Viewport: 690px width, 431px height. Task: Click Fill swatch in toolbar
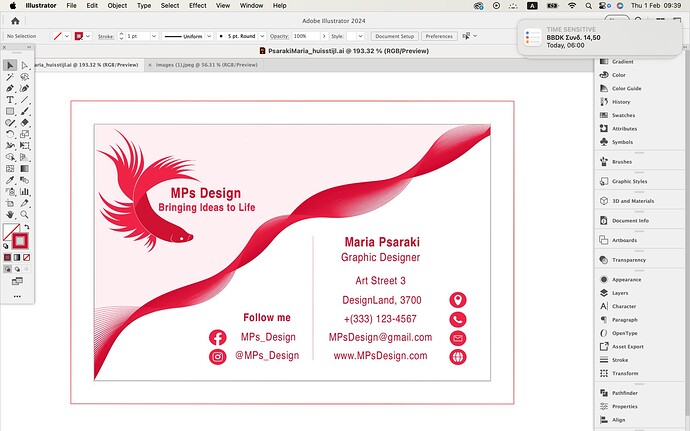(x=11, y=232)
